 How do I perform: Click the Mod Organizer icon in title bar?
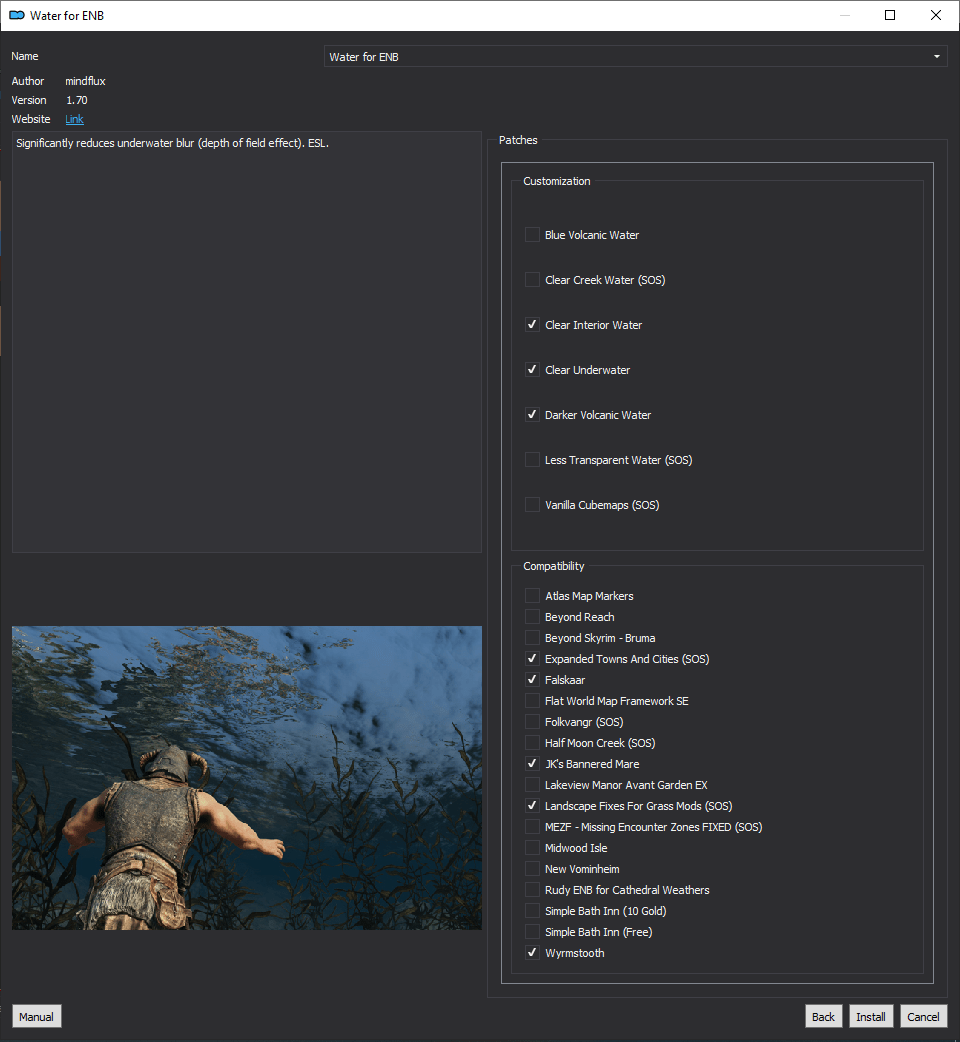pos(17,15)
